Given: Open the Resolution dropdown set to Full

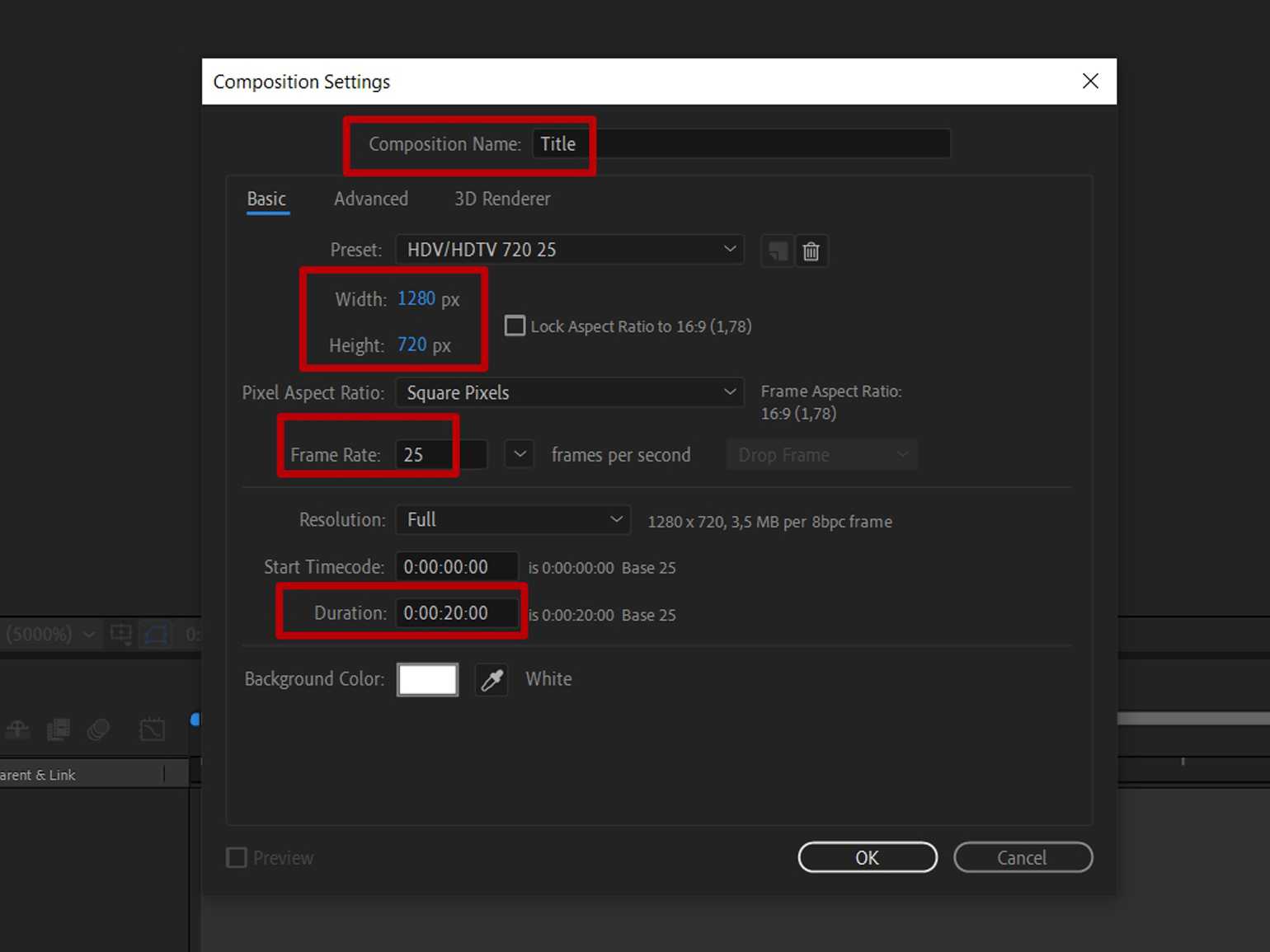Looking at the screenshot, I should click(513, 520).
